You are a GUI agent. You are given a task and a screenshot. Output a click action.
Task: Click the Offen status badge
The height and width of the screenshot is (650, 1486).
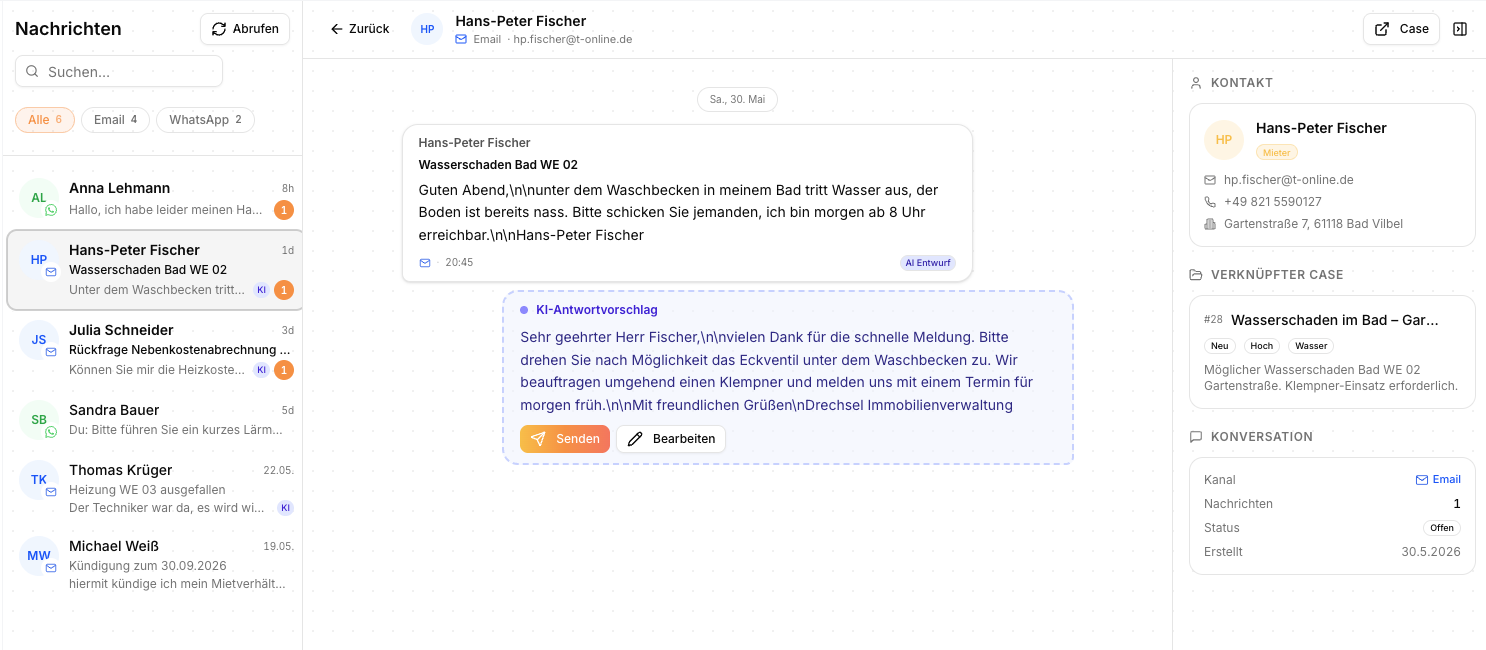coord(1442,528)
